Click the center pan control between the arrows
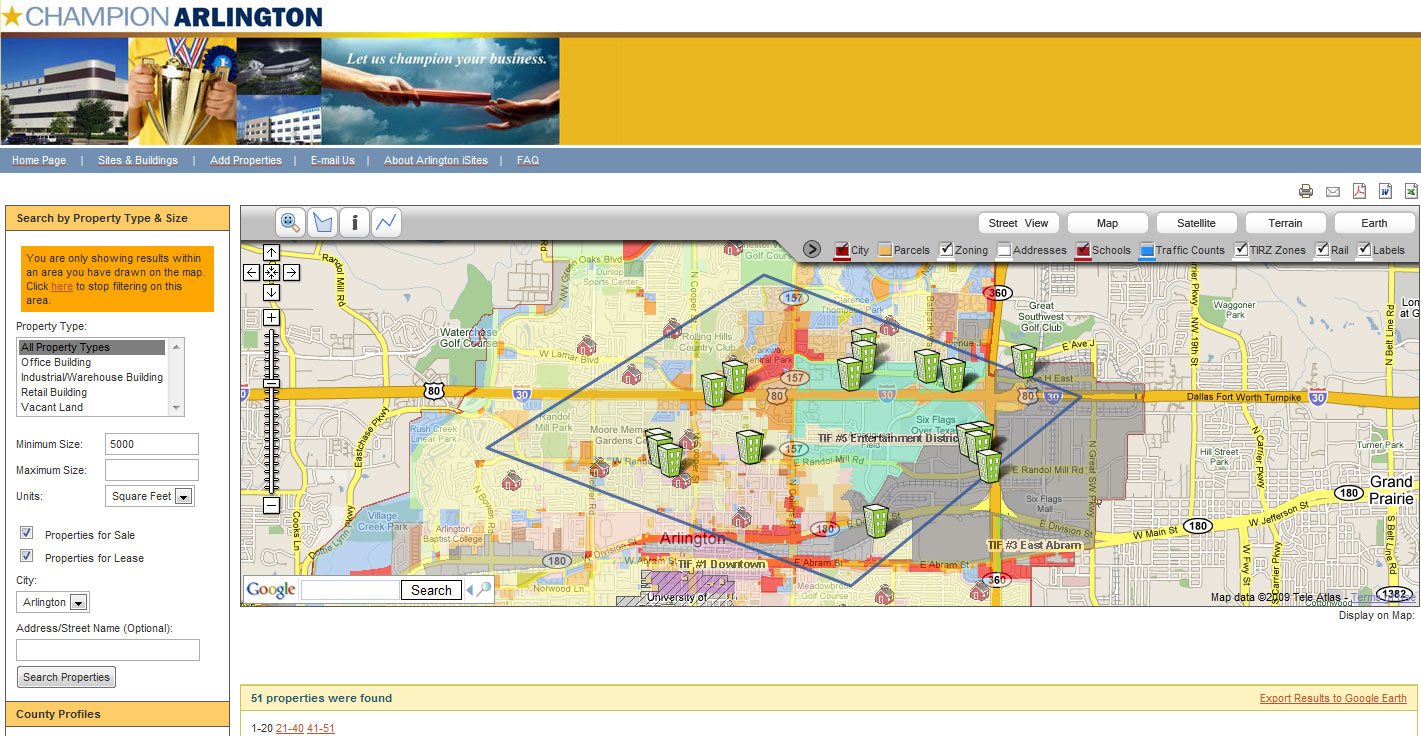Image resolution: width=1421 pixels, height=736 pixels. (x=271, y=272)
